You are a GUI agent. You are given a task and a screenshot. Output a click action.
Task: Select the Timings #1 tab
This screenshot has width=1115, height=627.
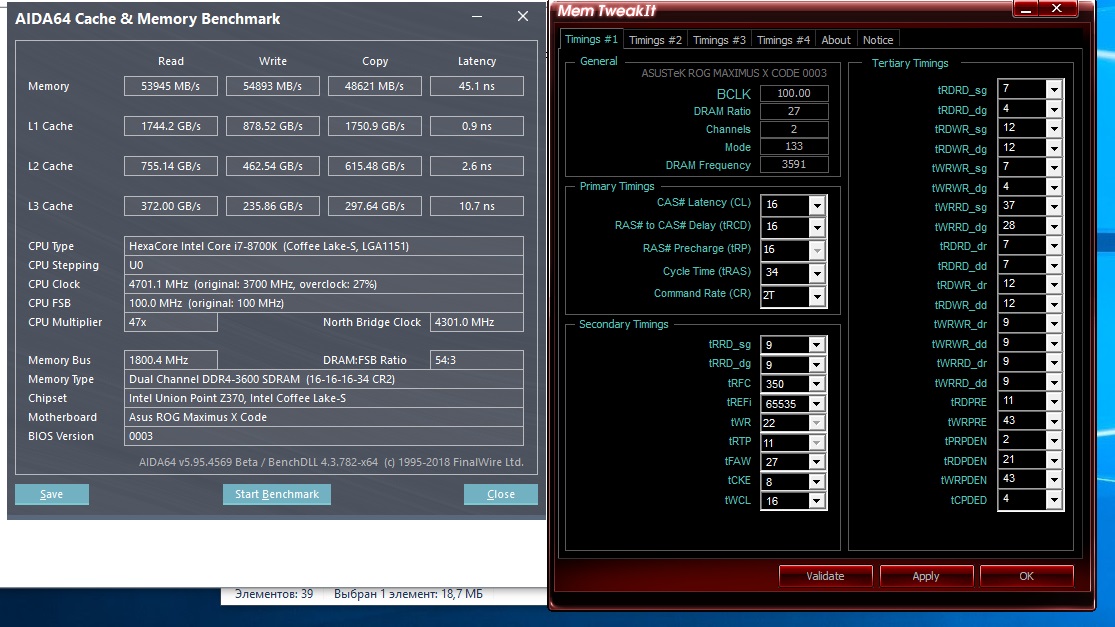pyautogui.click(x=591, y=39)
